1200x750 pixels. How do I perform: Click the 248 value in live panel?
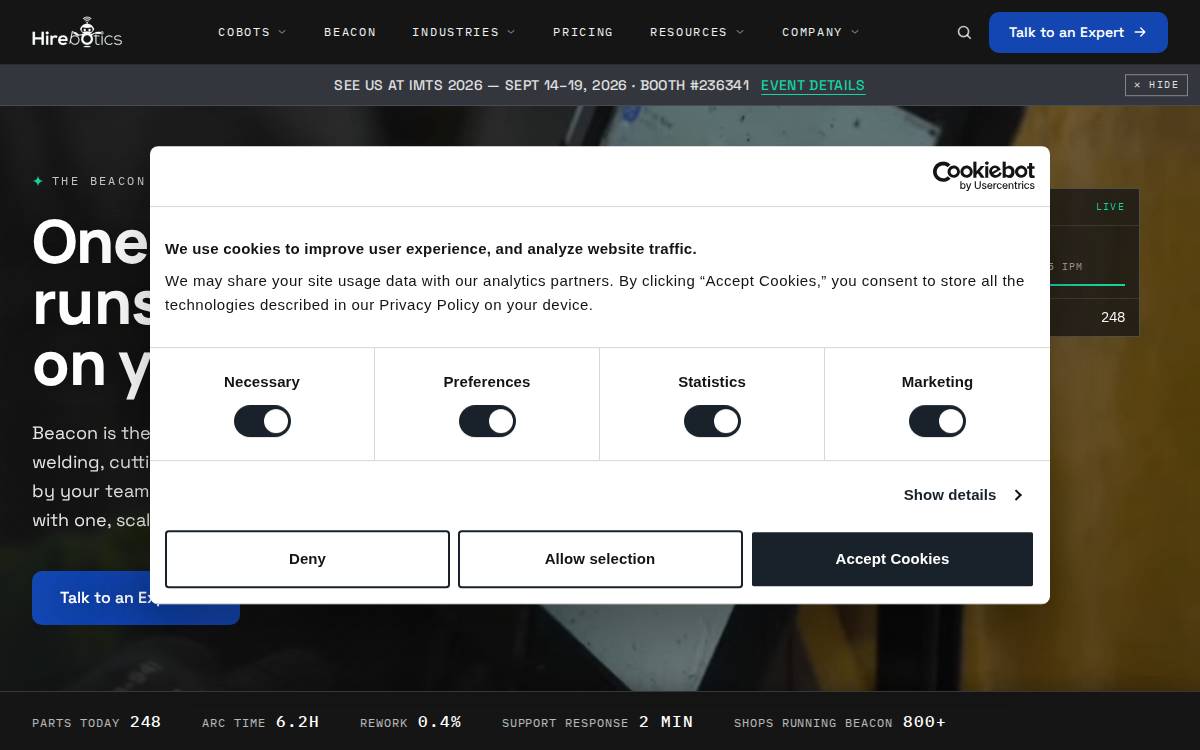coord(1113,317)
